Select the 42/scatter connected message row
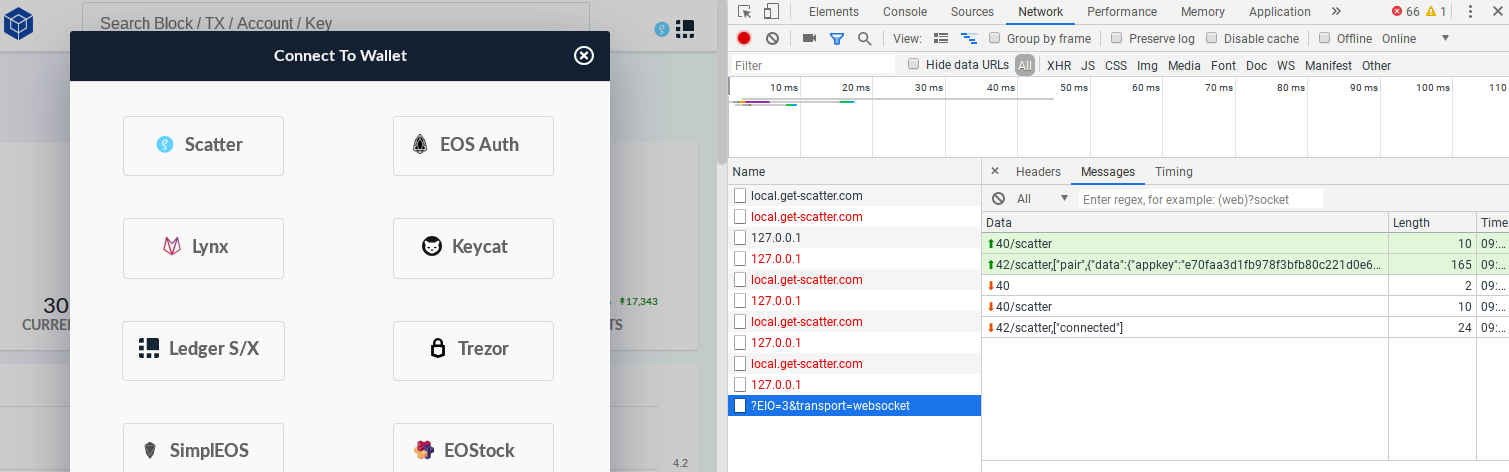This screenshot has height=472, width=1509. (x=1245, y=328)
